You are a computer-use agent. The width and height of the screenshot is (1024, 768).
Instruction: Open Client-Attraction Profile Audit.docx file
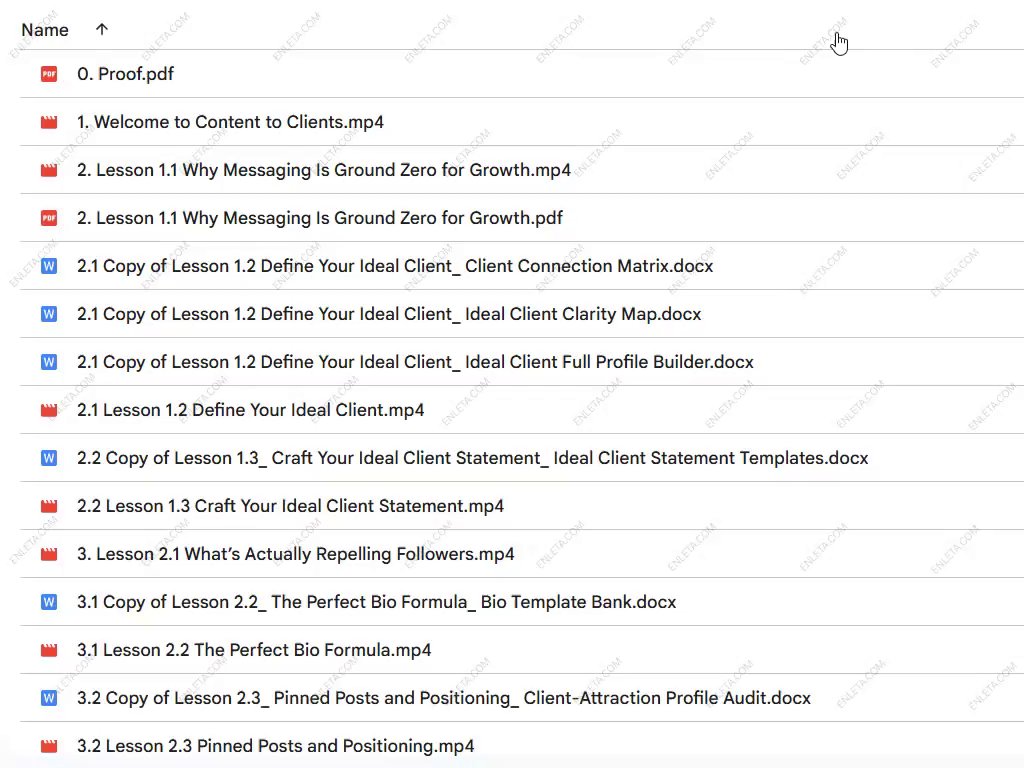point(443,698)
